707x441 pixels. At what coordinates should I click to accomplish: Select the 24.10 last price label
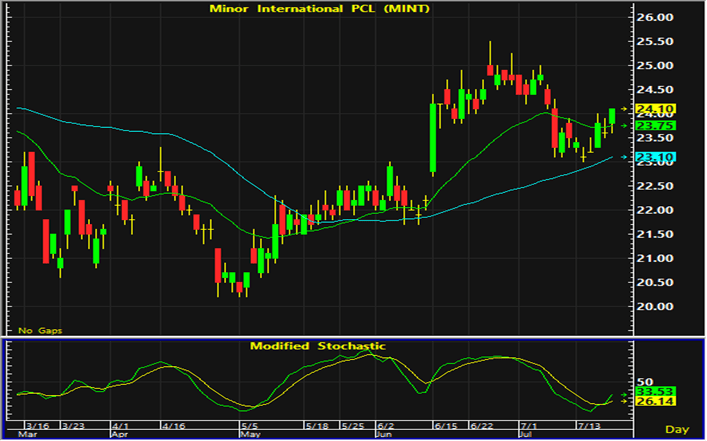coord(656,109)
